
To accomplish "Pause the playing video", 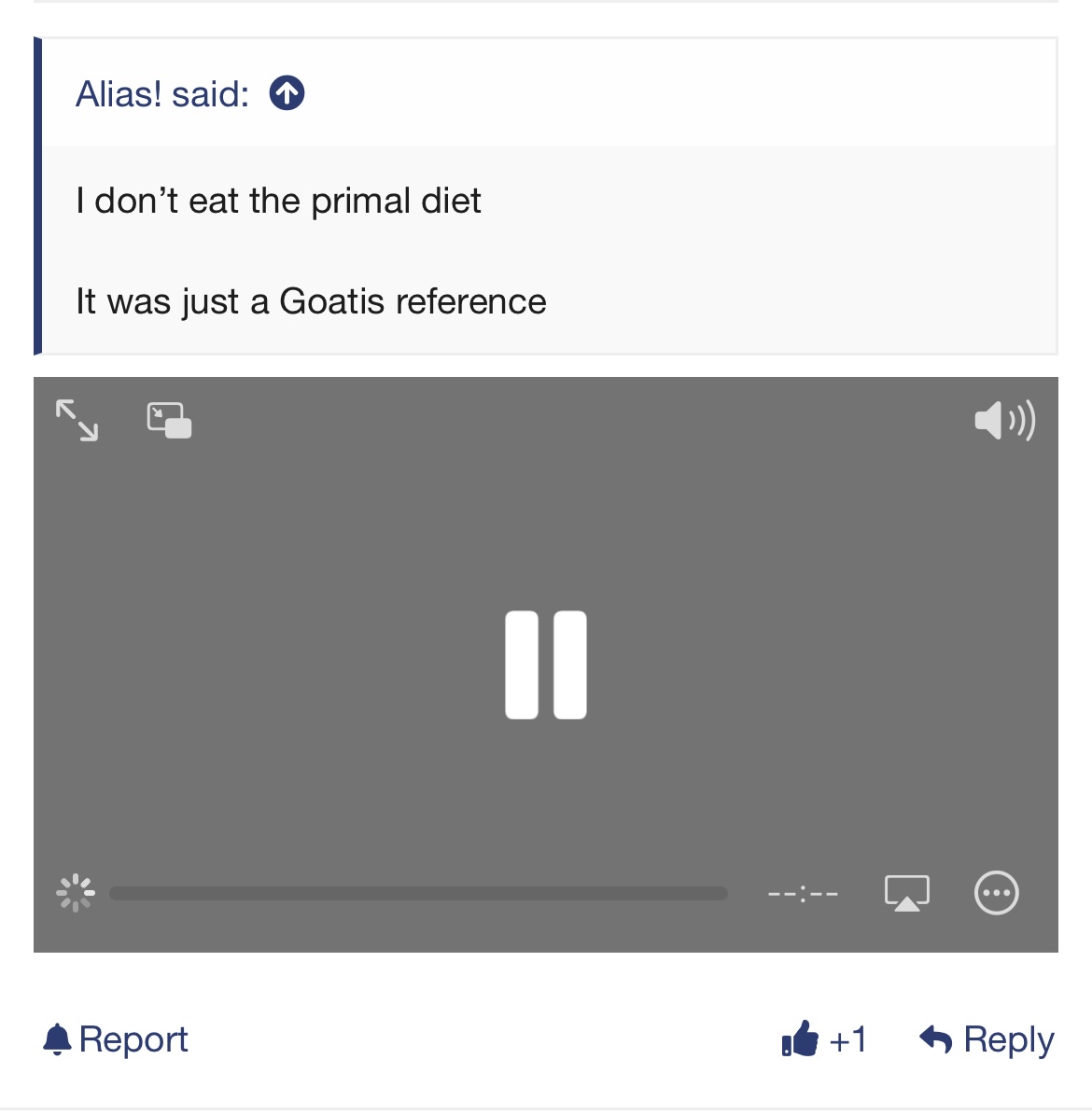I will click(546, 665).
